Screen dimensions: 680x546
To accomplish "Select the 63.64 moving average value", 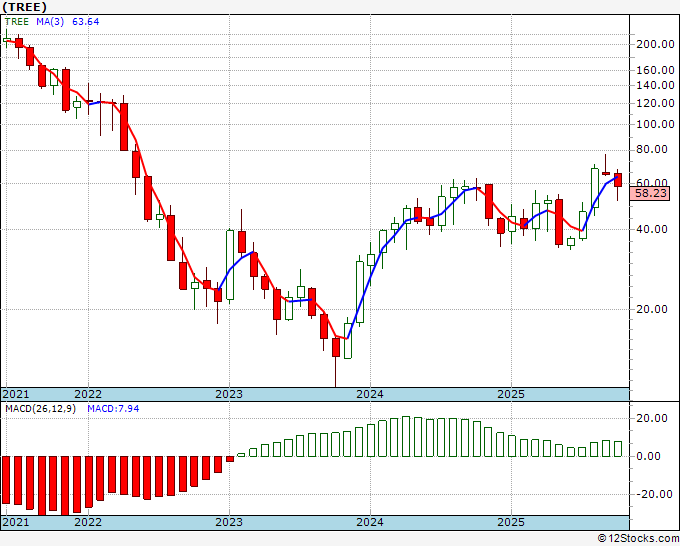I will coord(85,22).
